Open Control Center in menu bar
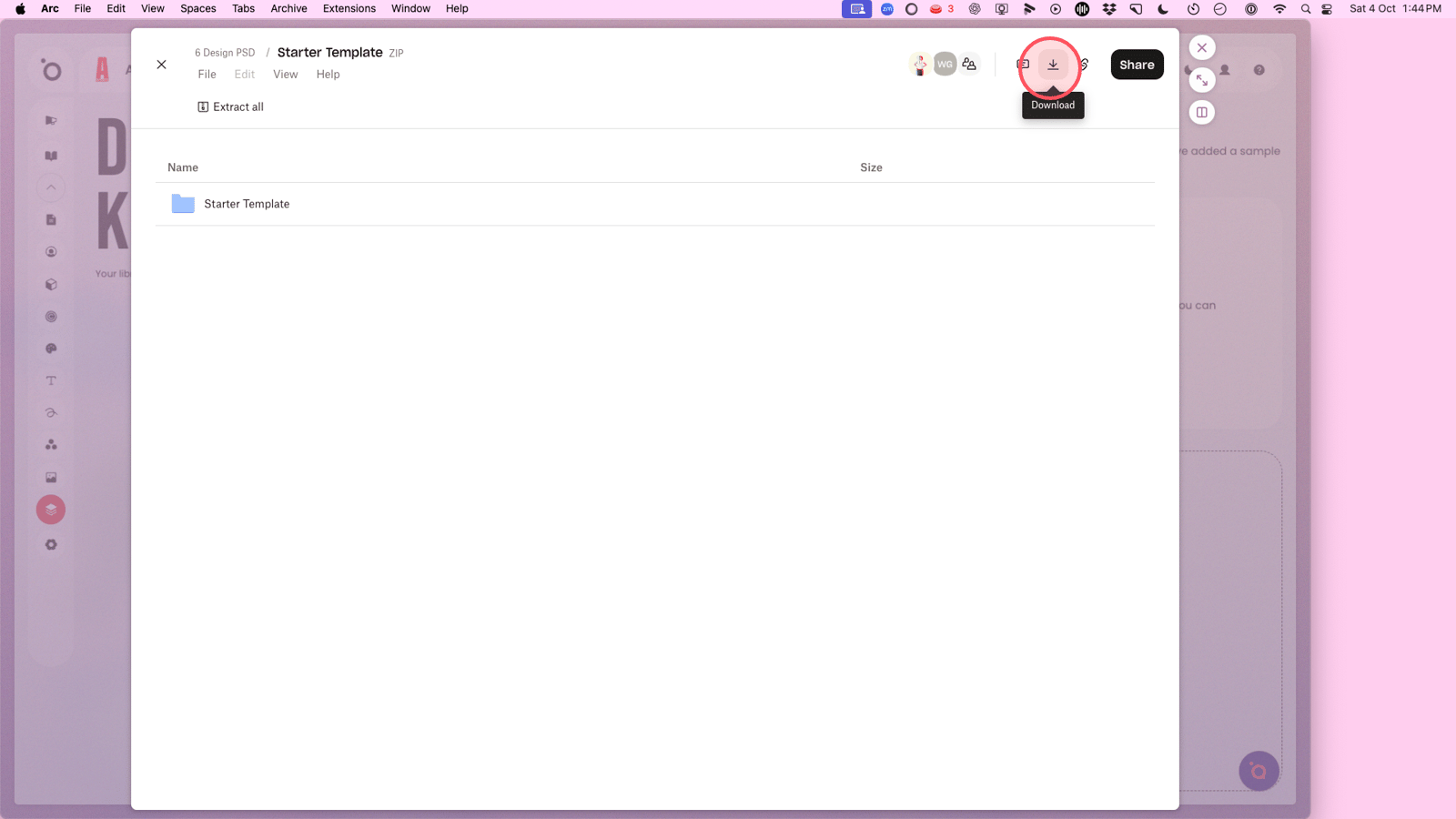Screen dimensions: 1456x819 [x=1328, y=9]
